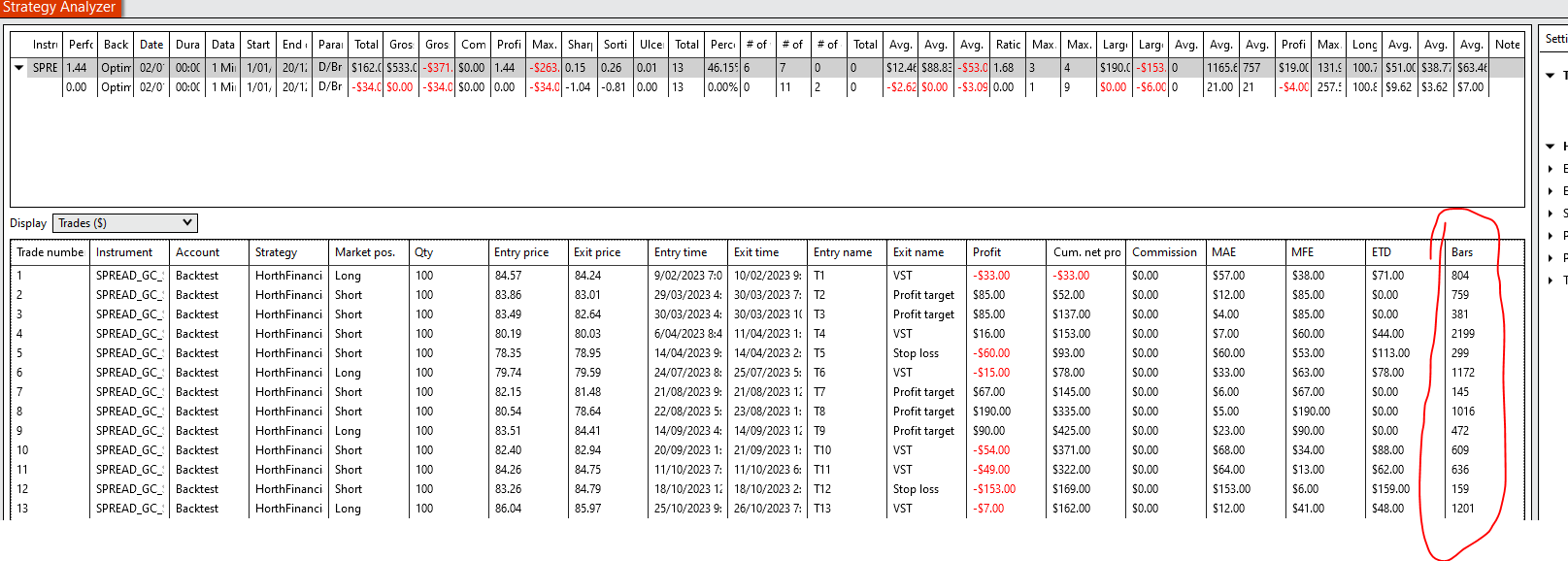Click the -$153.00 profit cell of trade 12
1568x561 pixels.
pos(994,489)
